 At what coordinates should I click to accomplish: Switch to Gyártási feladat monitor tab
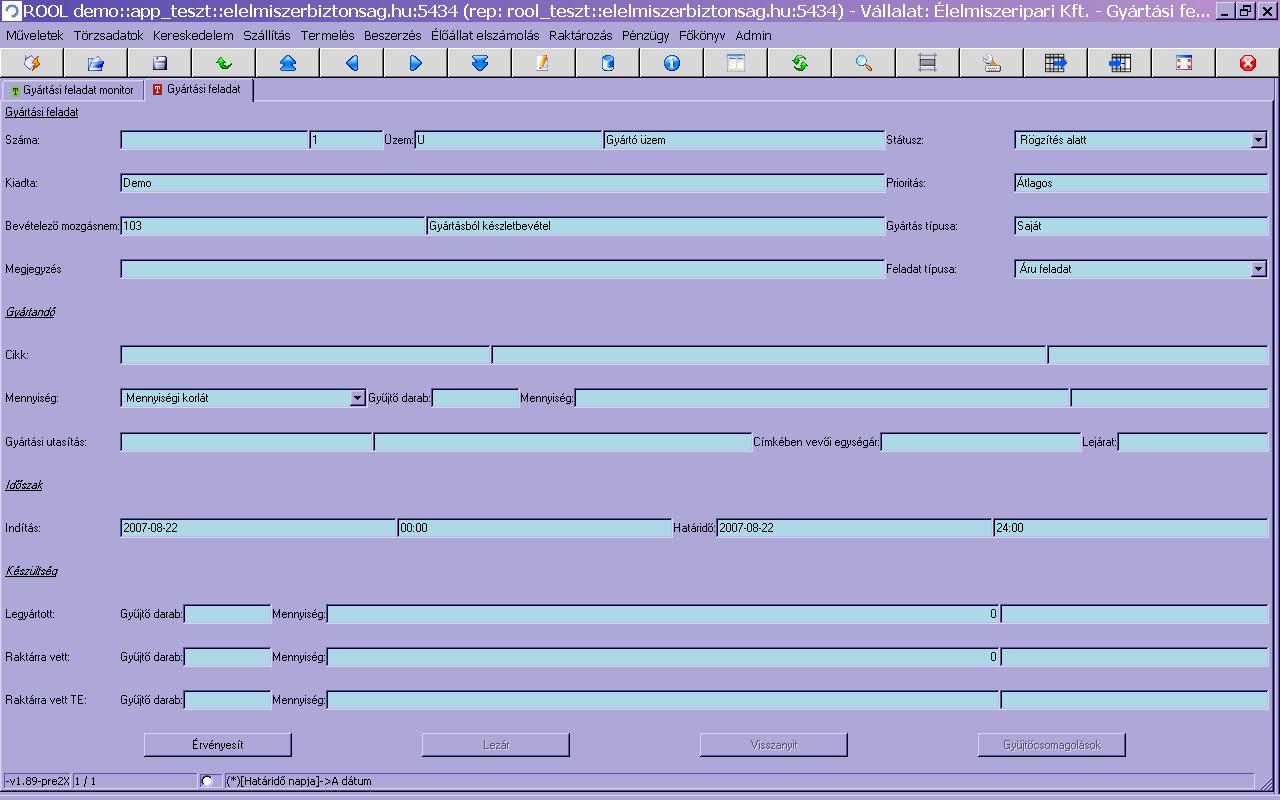(72, 90)
